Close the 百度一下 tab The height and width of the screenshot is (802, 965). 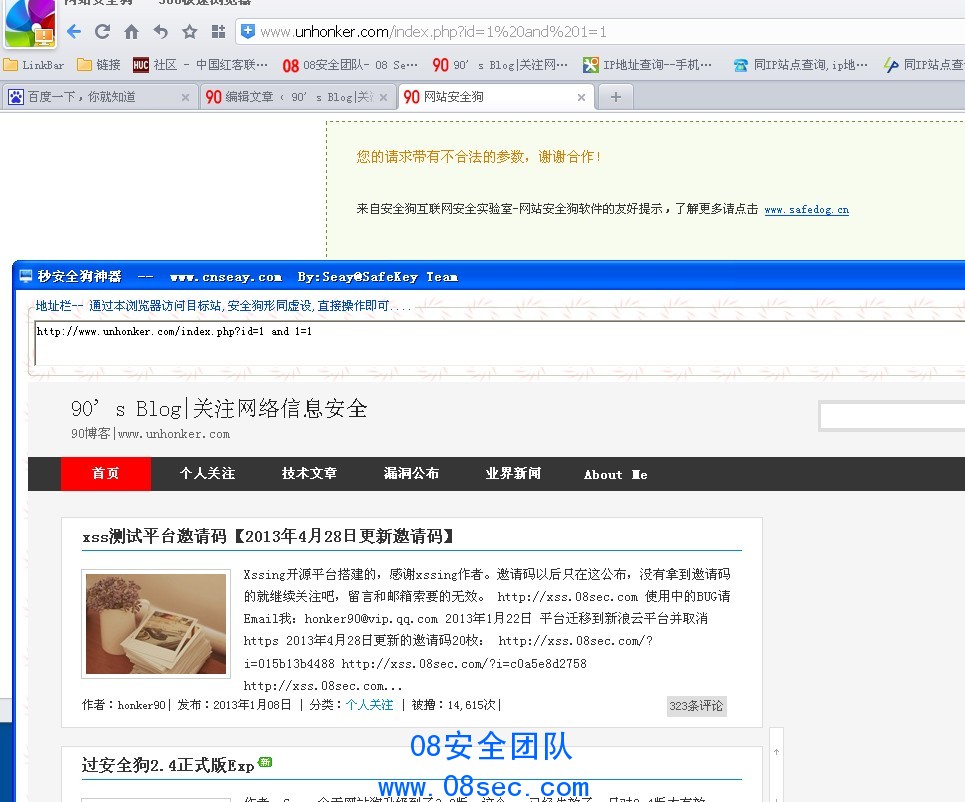(x=185, y=97)
